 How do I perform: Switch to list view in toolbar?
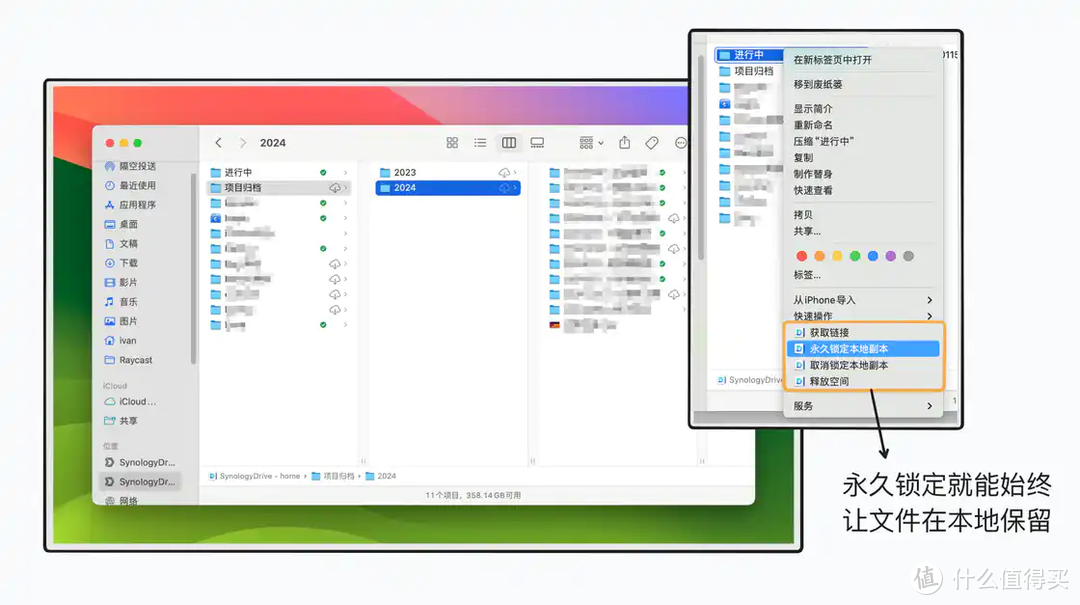480,142
